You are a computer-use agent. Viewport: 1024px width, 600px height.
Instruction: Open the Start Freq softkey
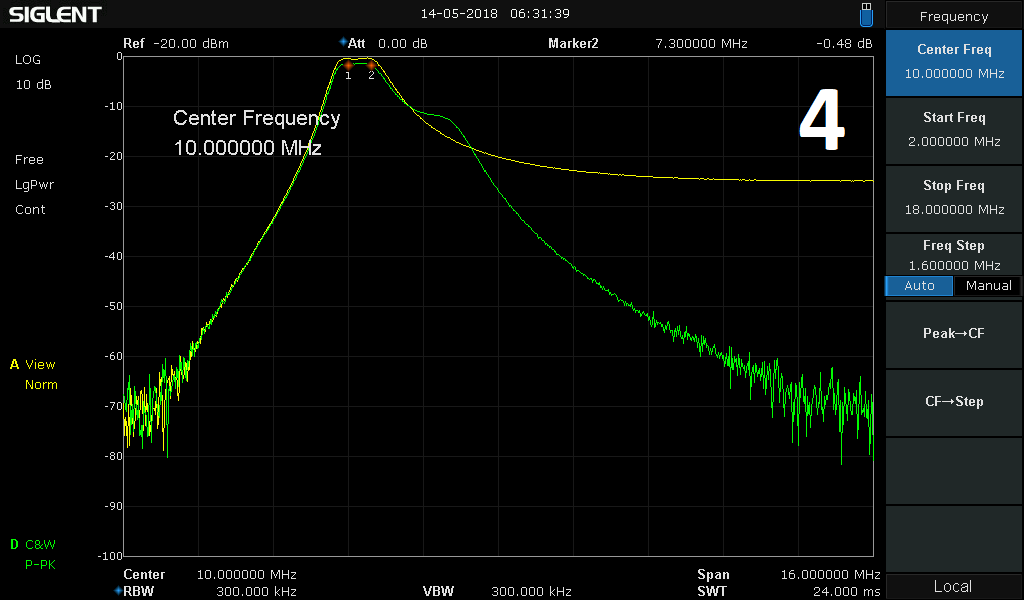click(954, 129)
